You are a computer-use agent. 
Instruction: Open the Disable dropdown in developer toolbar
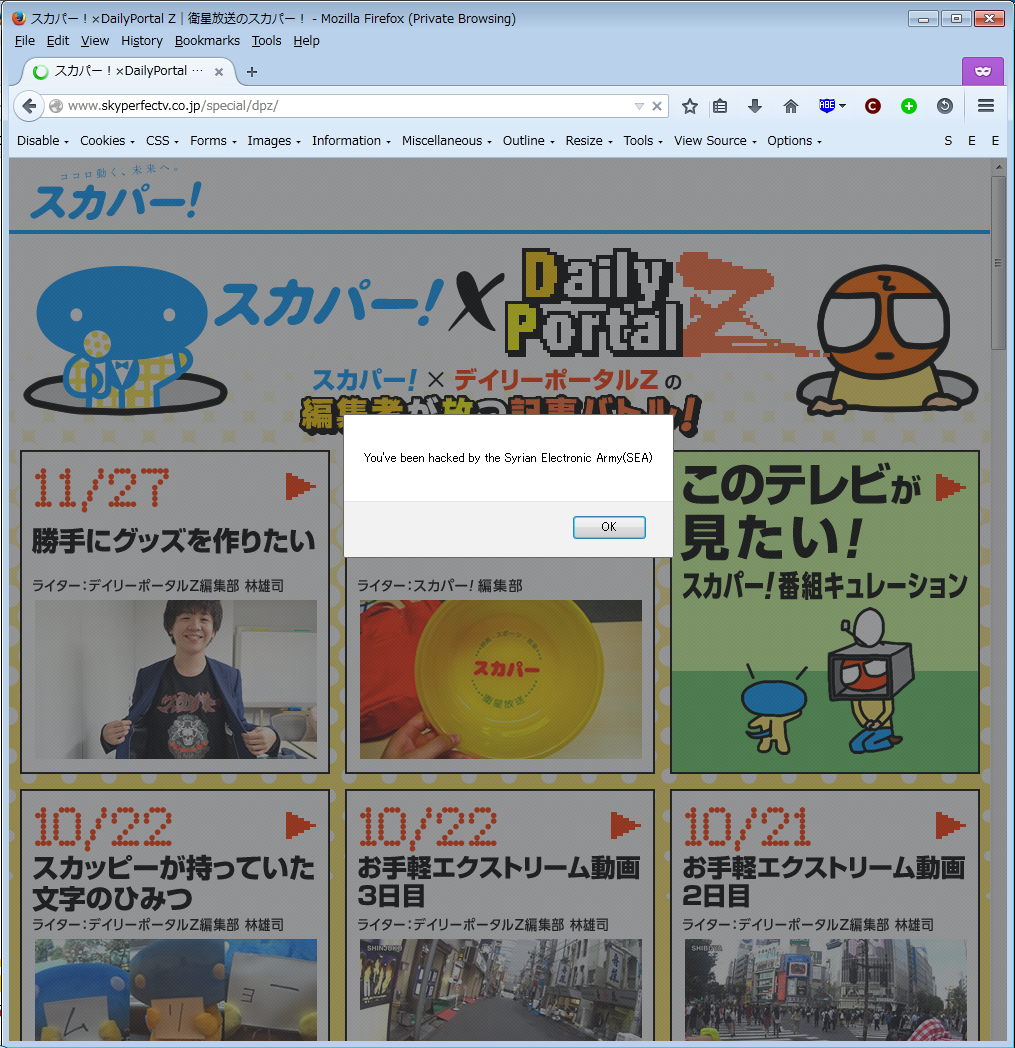pos(43,141)
